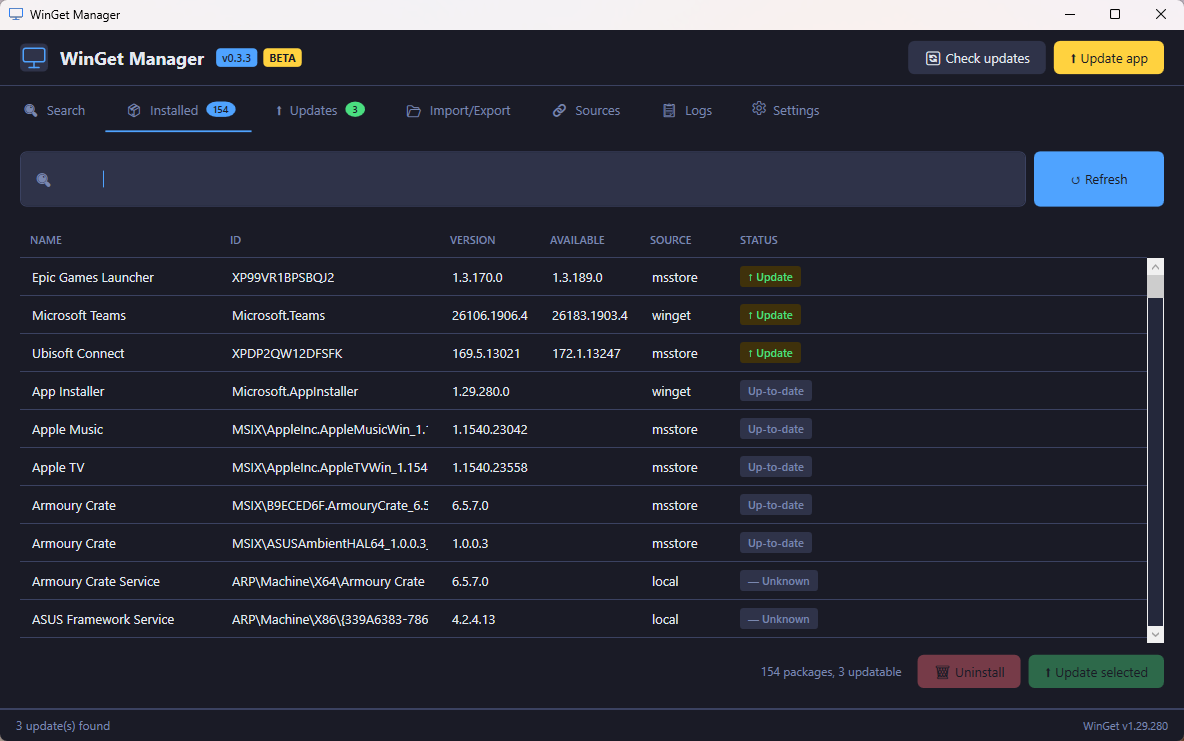
Task: Click the Settings gear icon
Action: point(759,109)
